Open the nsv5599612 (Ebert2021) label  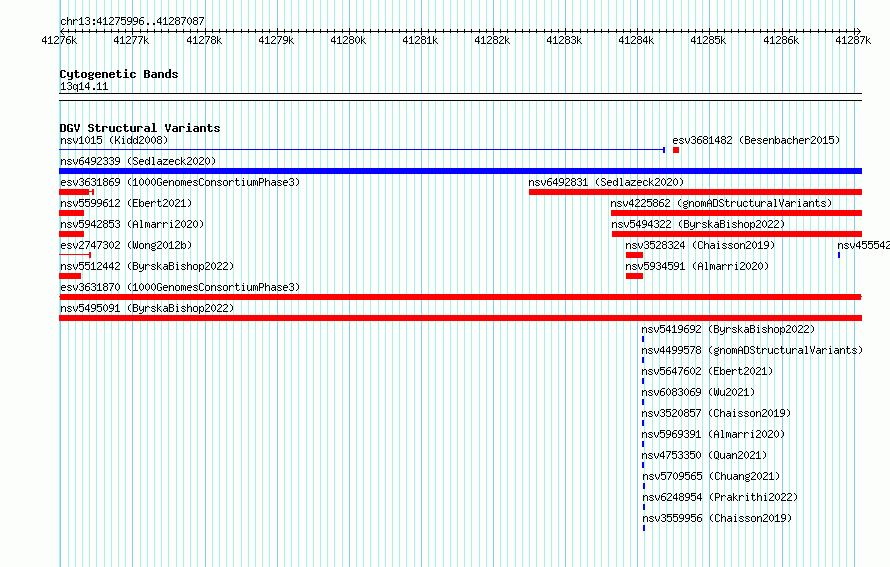[x=126, y=203]
